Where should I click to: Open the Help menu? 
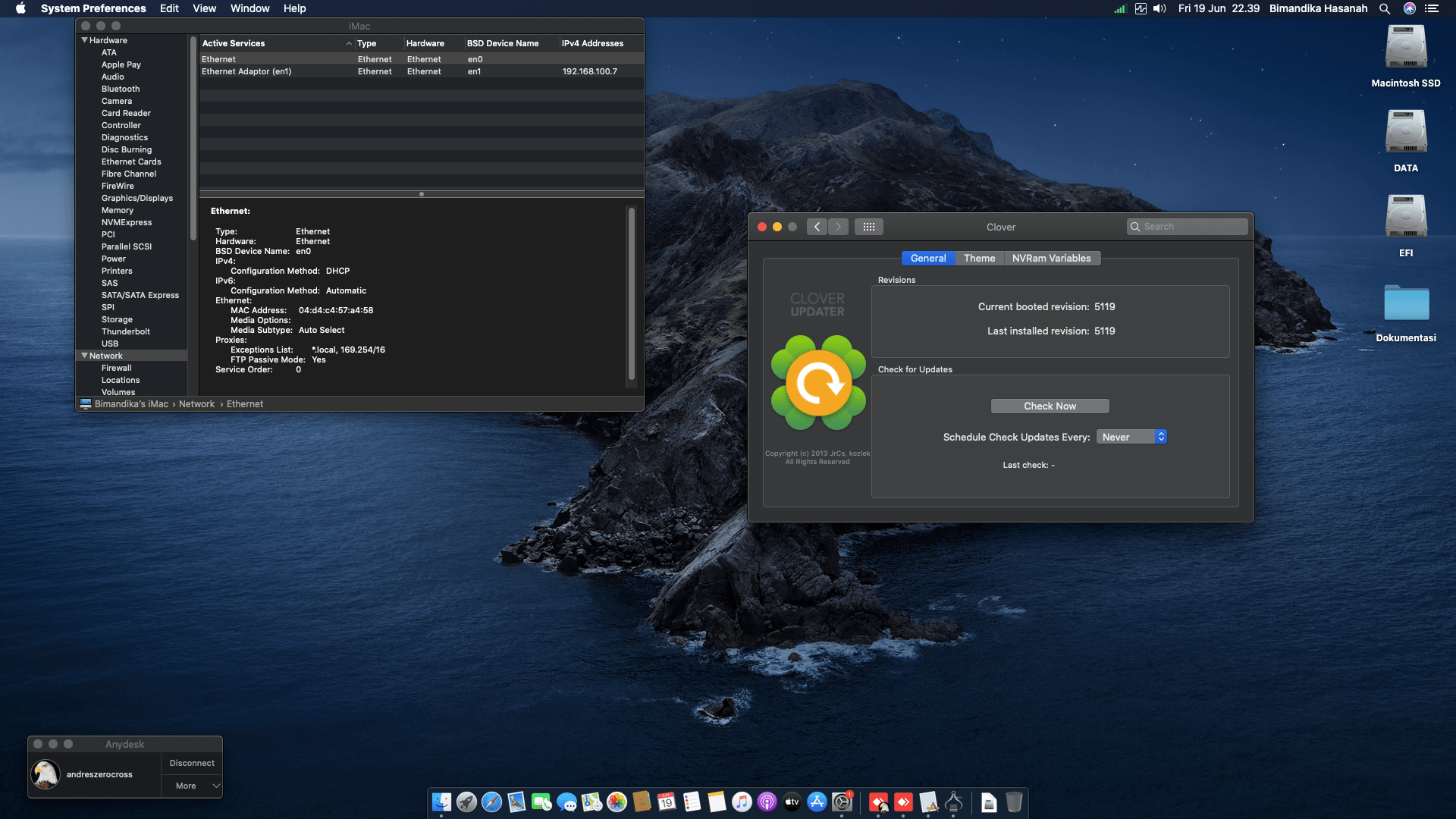[295, 8]
